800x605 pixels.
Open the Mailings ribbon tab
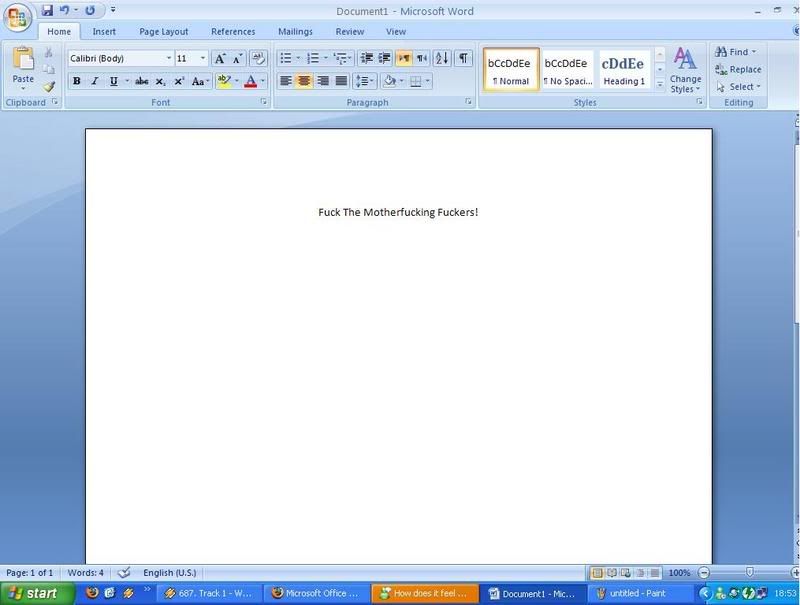point(295,32)
